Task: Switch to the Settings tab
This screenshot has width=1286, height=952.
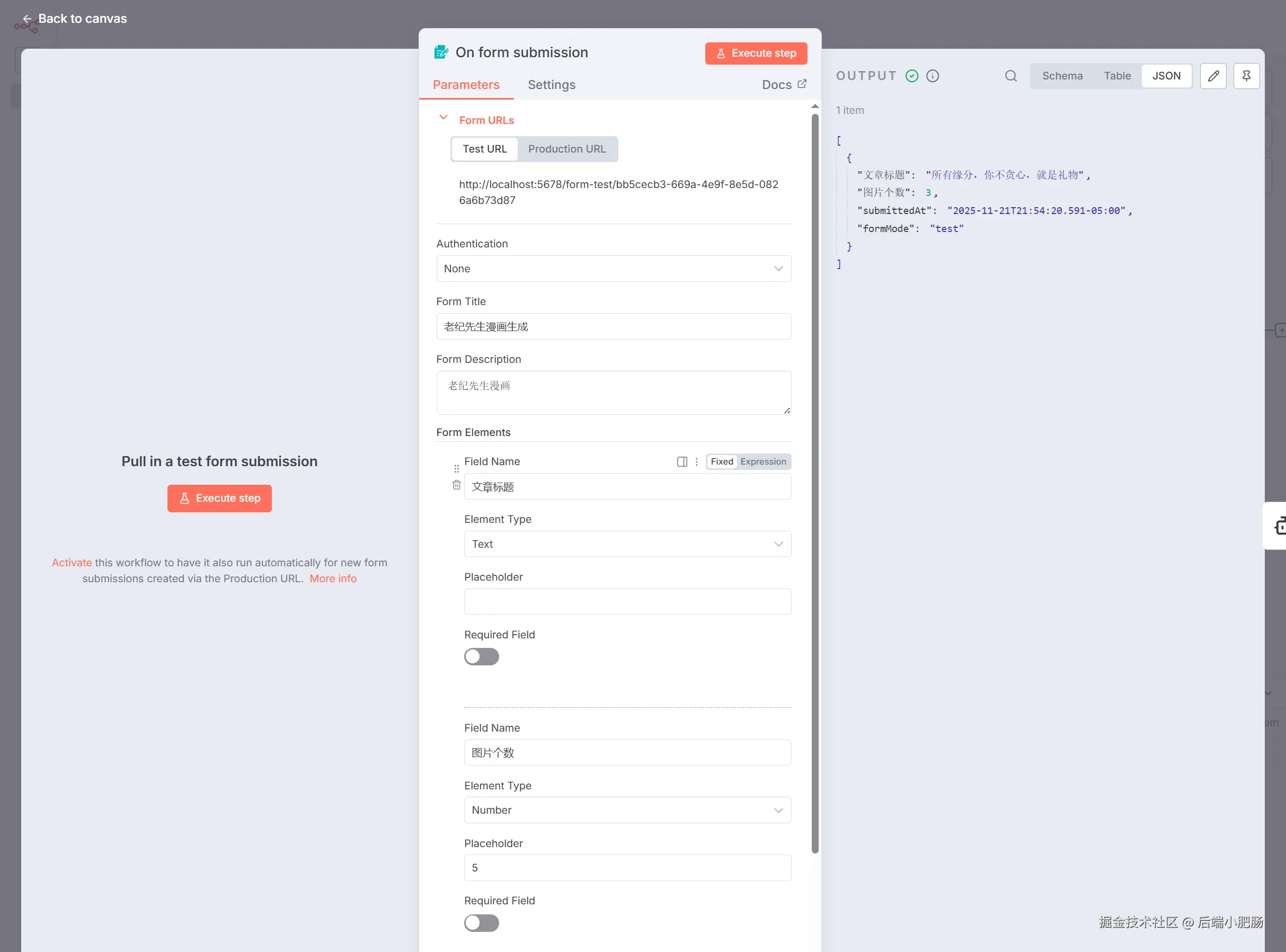Action: (551, 85)
